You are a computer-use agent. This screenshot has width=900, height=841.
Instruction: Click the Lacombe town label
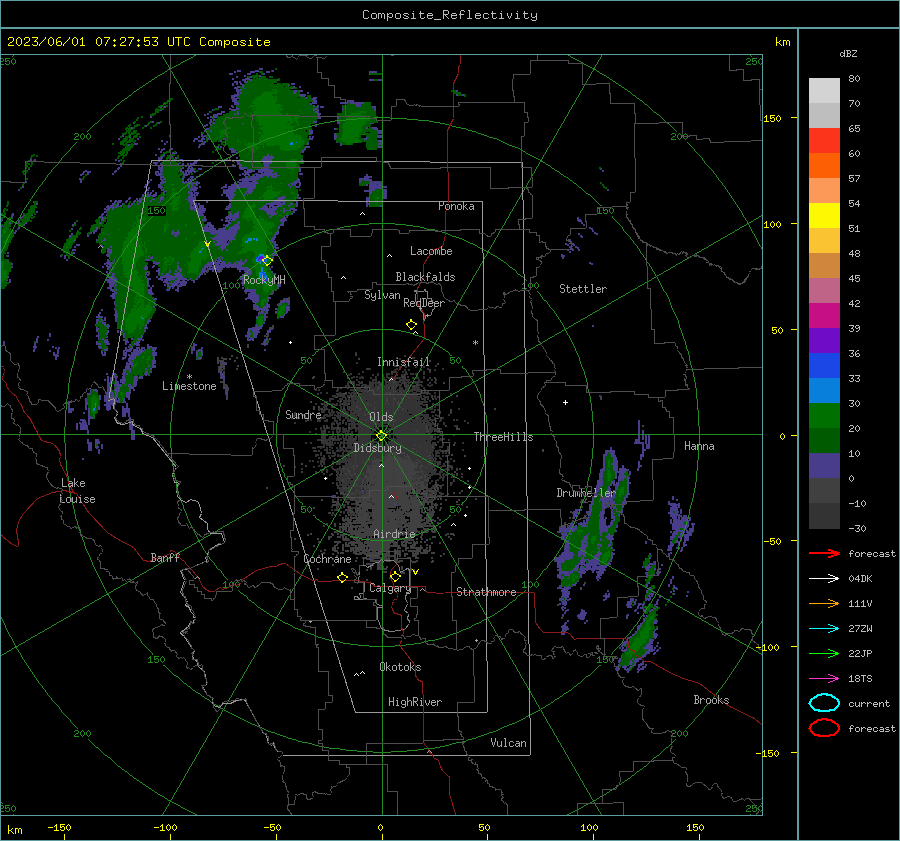pos(431,251)
